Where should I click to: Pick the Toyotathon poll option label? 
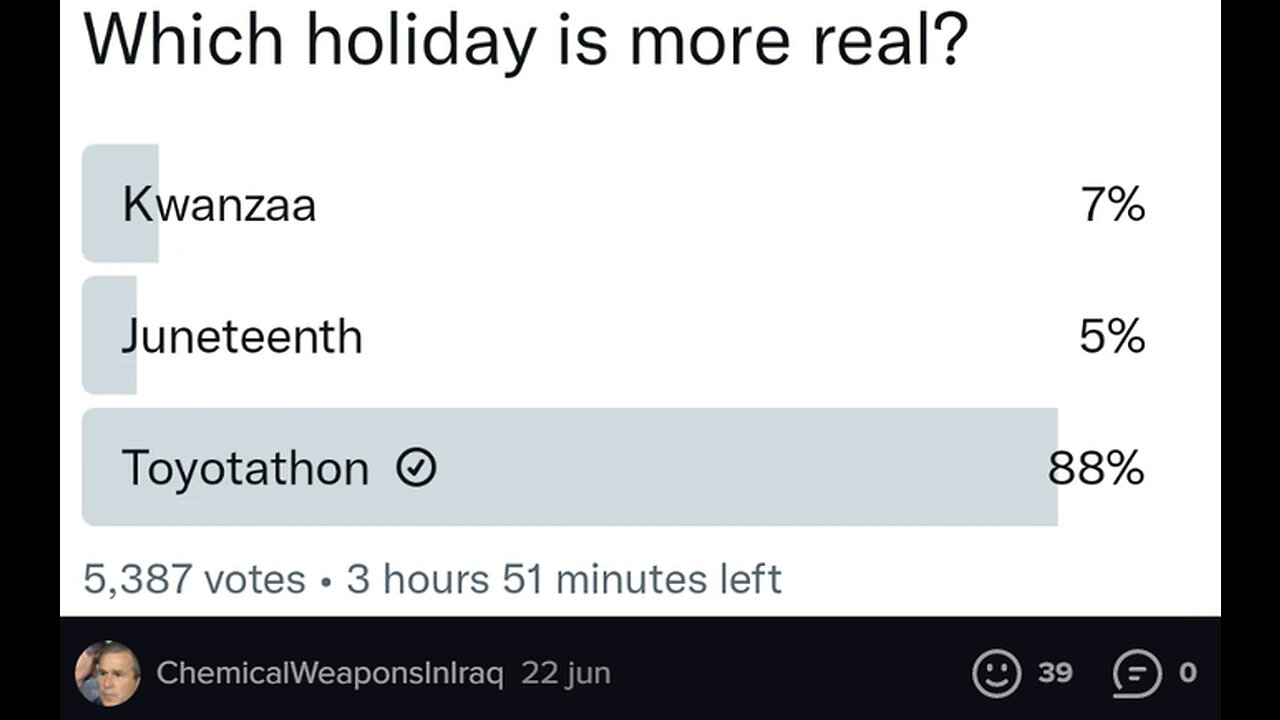(245, 468)
